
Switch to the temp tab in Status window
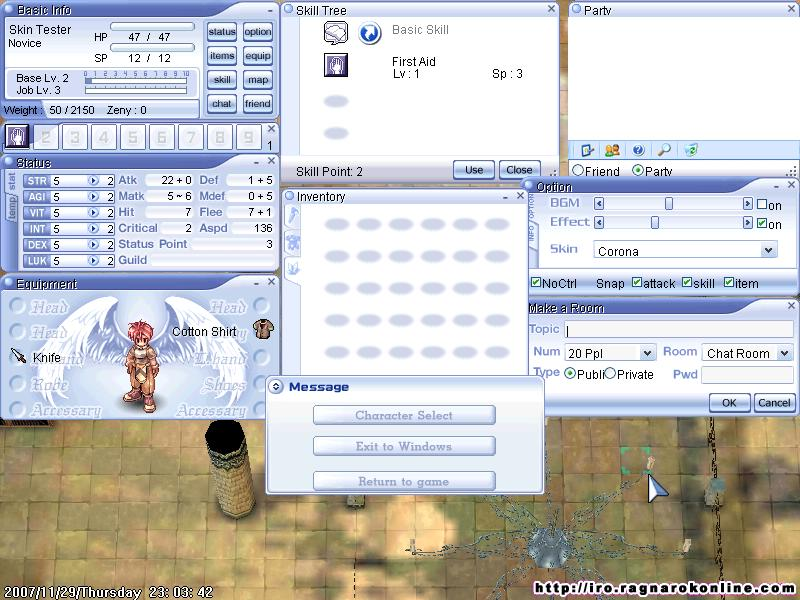coord(12,207)
